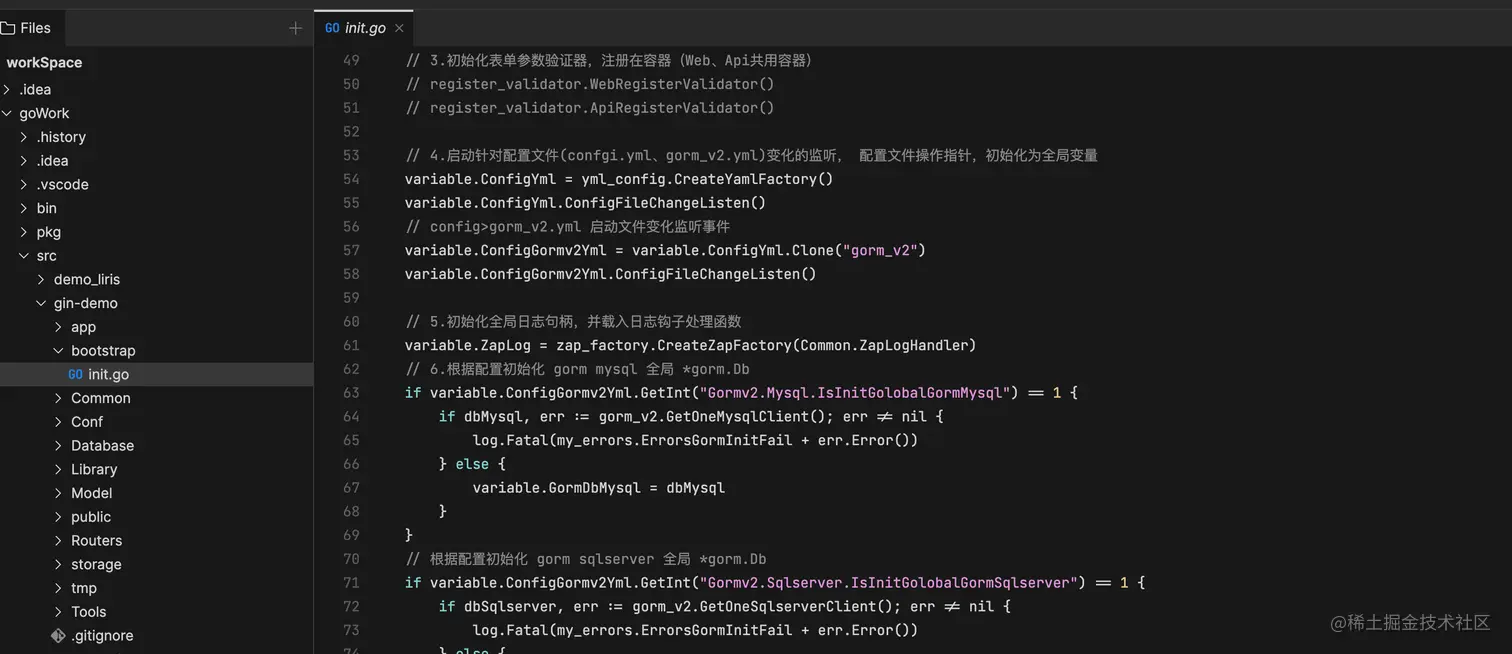Expand the pkg folder chevron
Image resolution: width=1512 pixels, height=654 pixels.
[x=24, y=232]
